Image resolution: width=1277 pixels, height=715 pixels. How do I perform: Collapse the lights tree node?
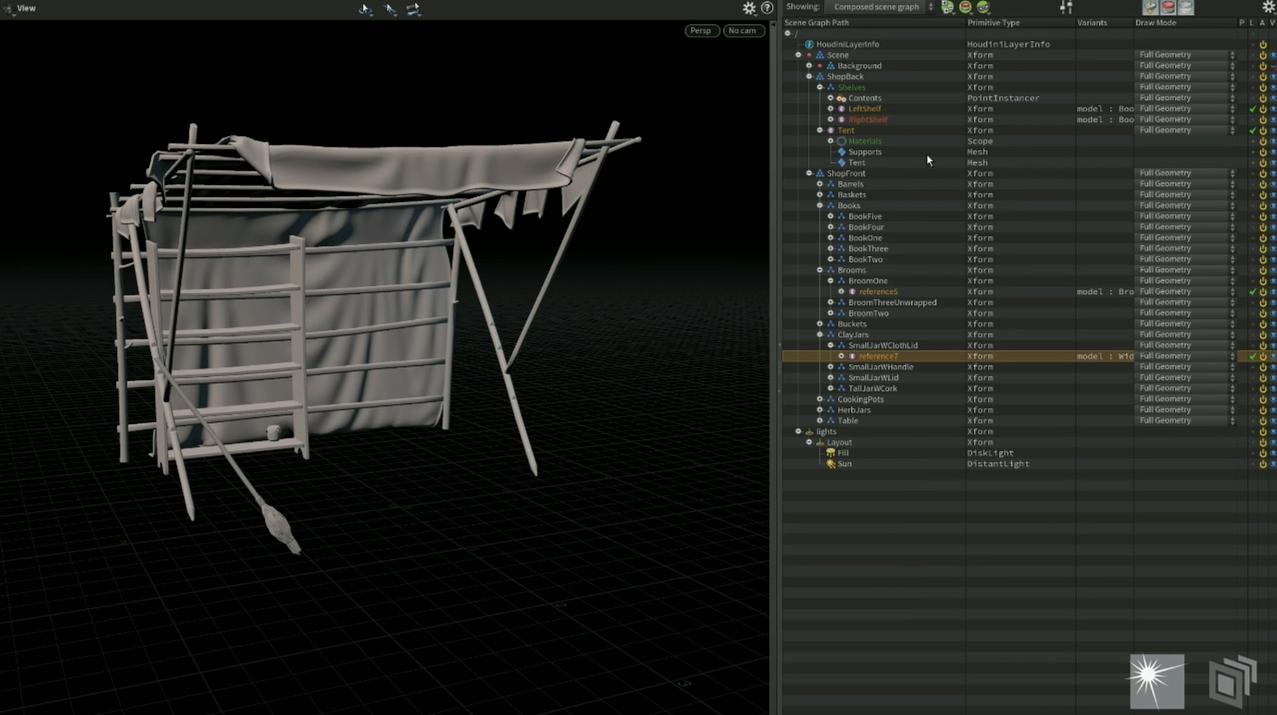[x=798, y=431]
